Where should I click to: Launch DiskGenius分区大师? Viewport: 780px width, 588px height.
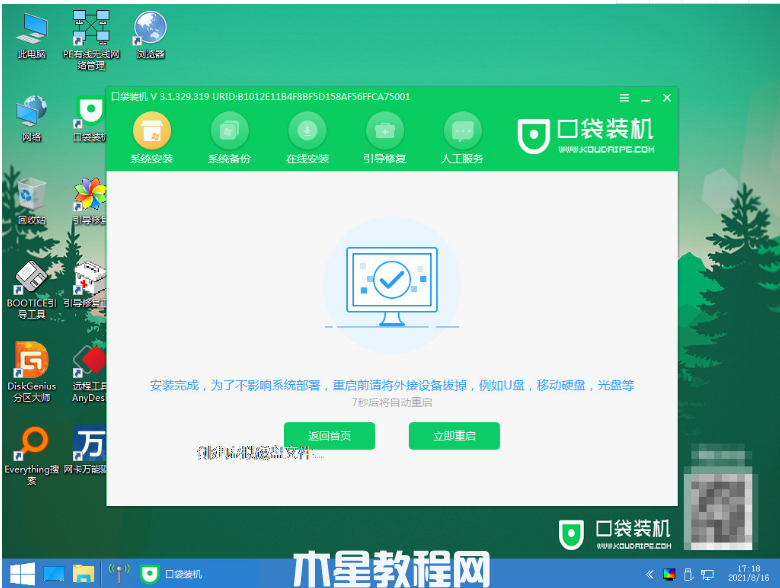[32, 372]
